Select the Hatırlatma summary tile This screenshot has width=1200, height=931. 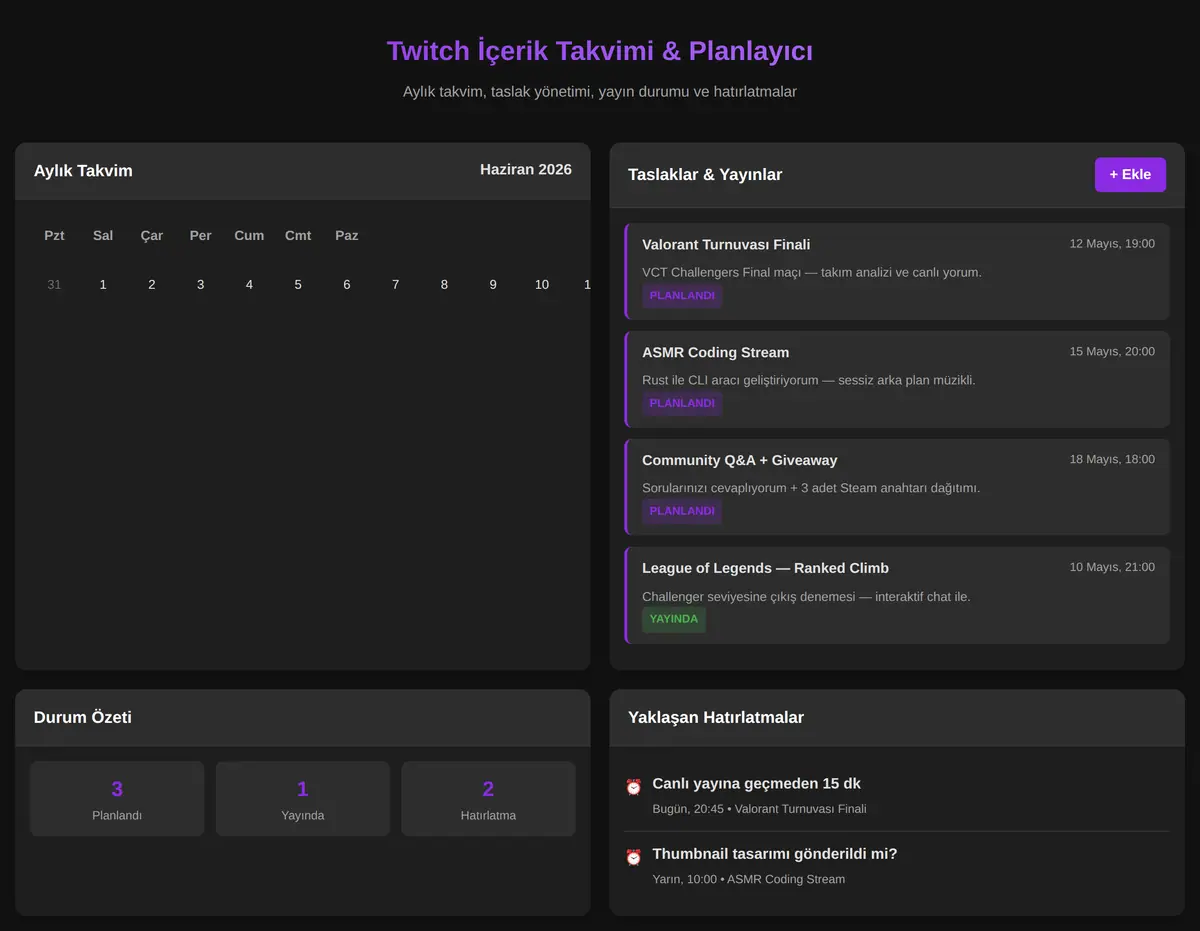pos(488,799)
